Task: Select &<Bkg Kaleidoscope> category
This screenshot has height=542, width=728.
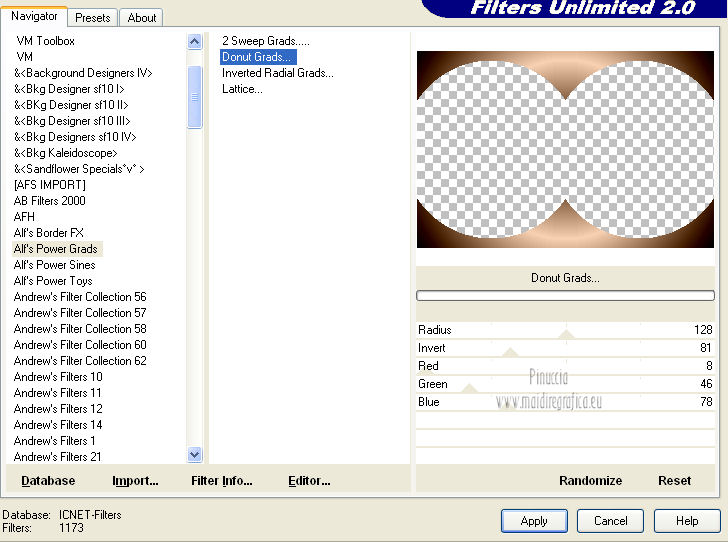Action: point(65,153)
